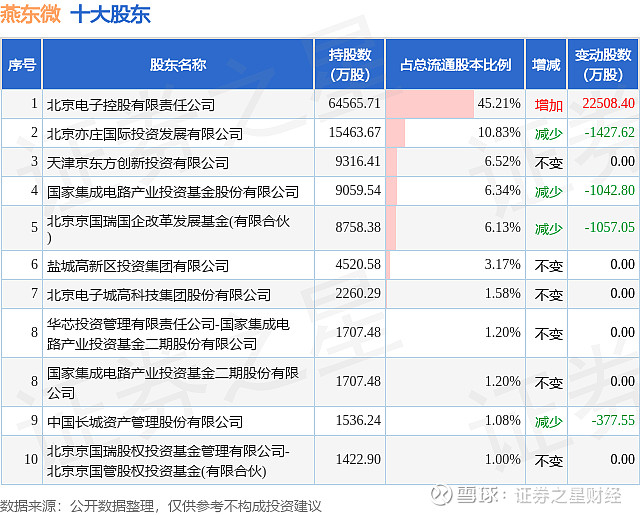The width and height of the screenshot is (640, 515).
Task: Click the 十大股东 title text
Action: point(110,14)
